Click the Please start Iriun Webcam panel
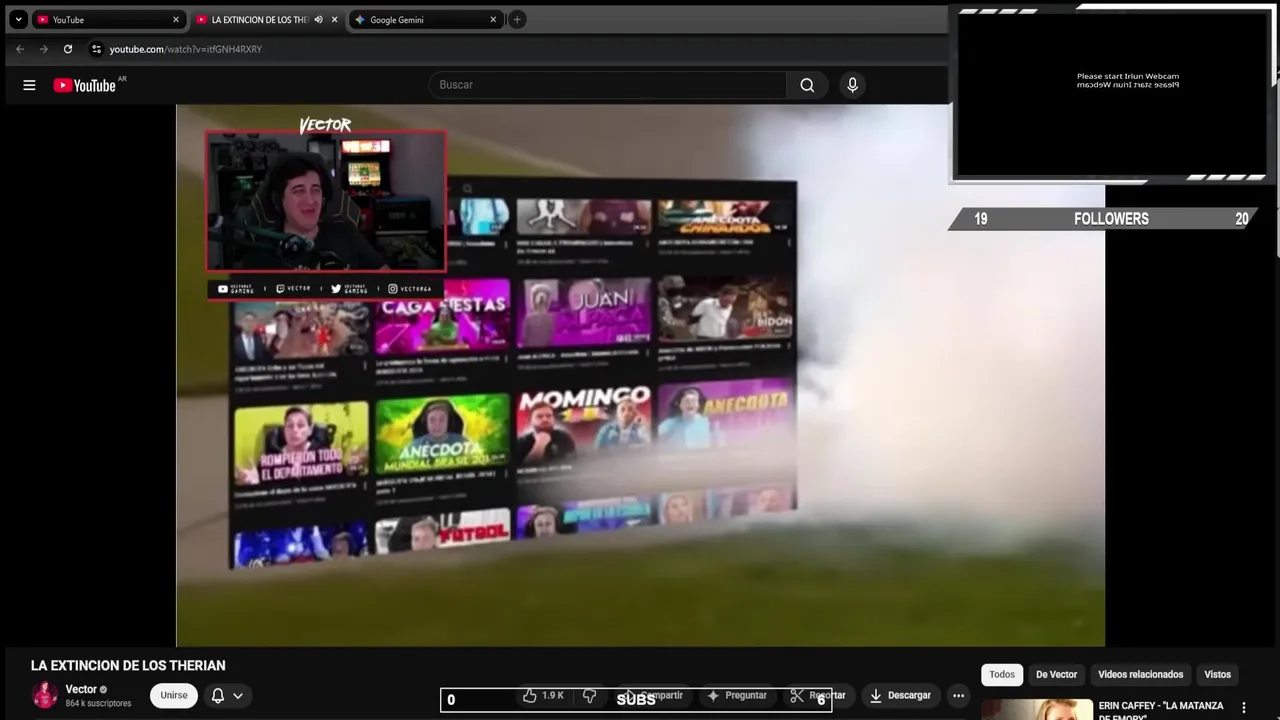The width and height of the screenshot is (1280, 720). (1111, 94)
